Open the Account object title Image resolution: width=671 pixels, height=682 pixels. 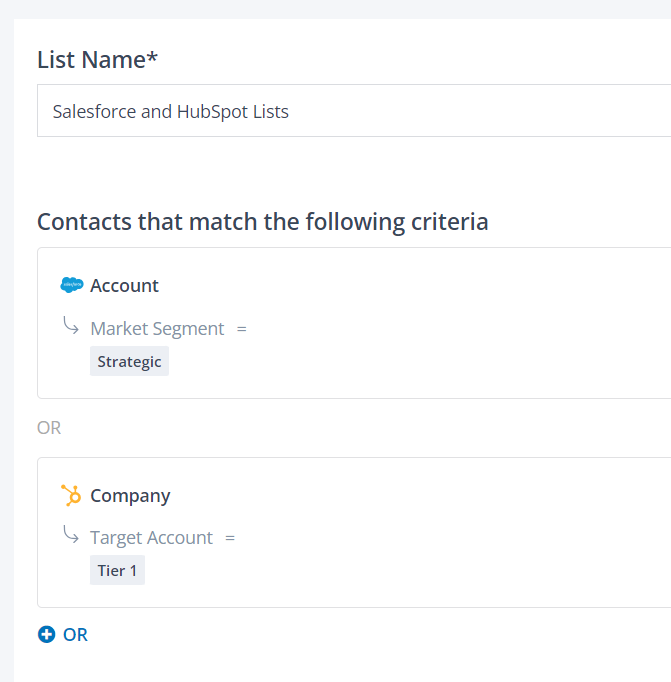pyautogui.click(x=124, y=286)
